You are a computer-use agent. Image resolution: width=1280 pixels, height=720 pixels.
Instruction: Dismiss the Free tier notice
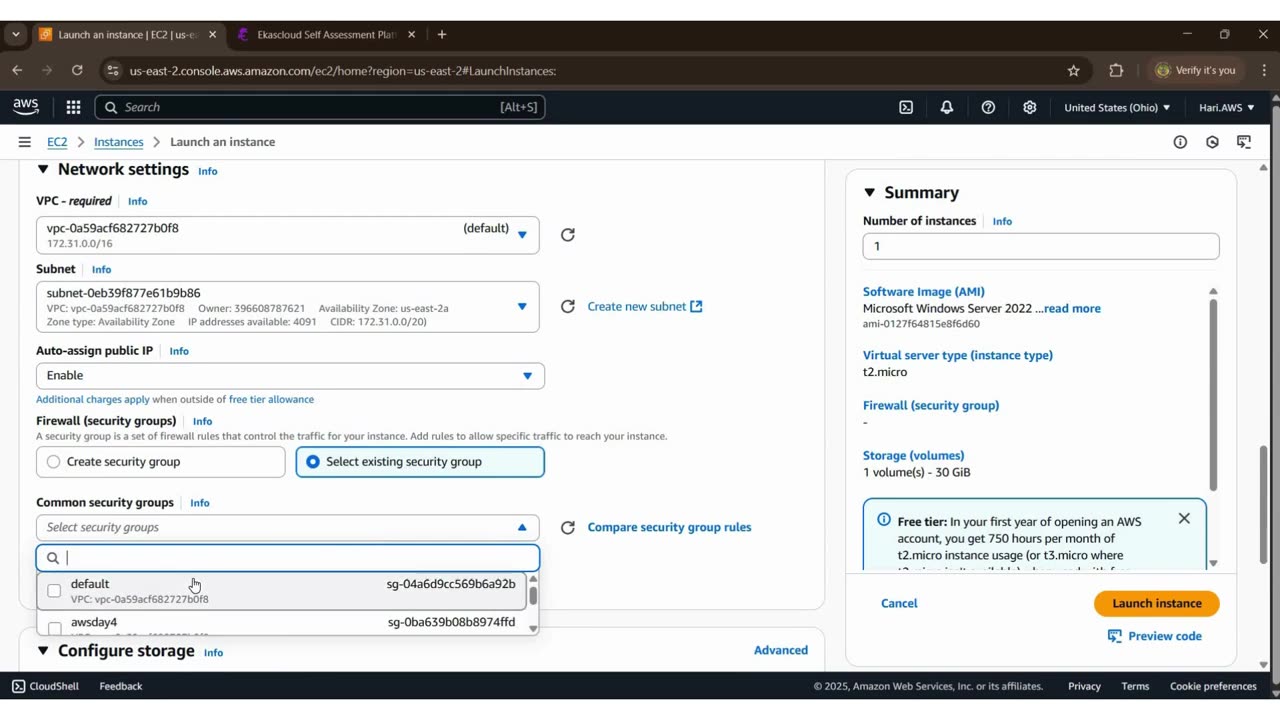1184,518
